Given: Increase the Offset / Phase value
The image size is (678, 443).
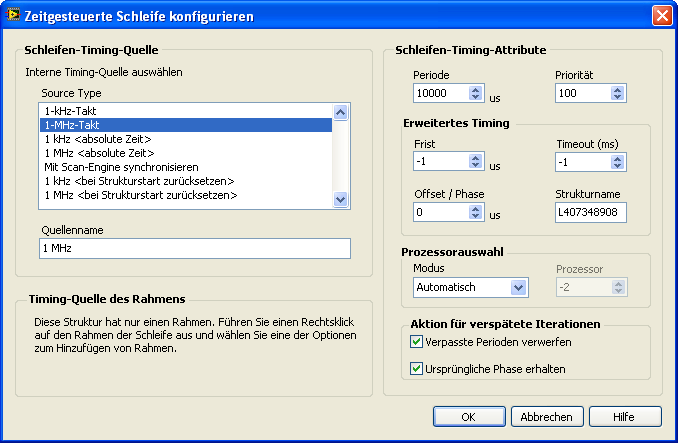Looking at the screenshot, I should click(476, 207).
